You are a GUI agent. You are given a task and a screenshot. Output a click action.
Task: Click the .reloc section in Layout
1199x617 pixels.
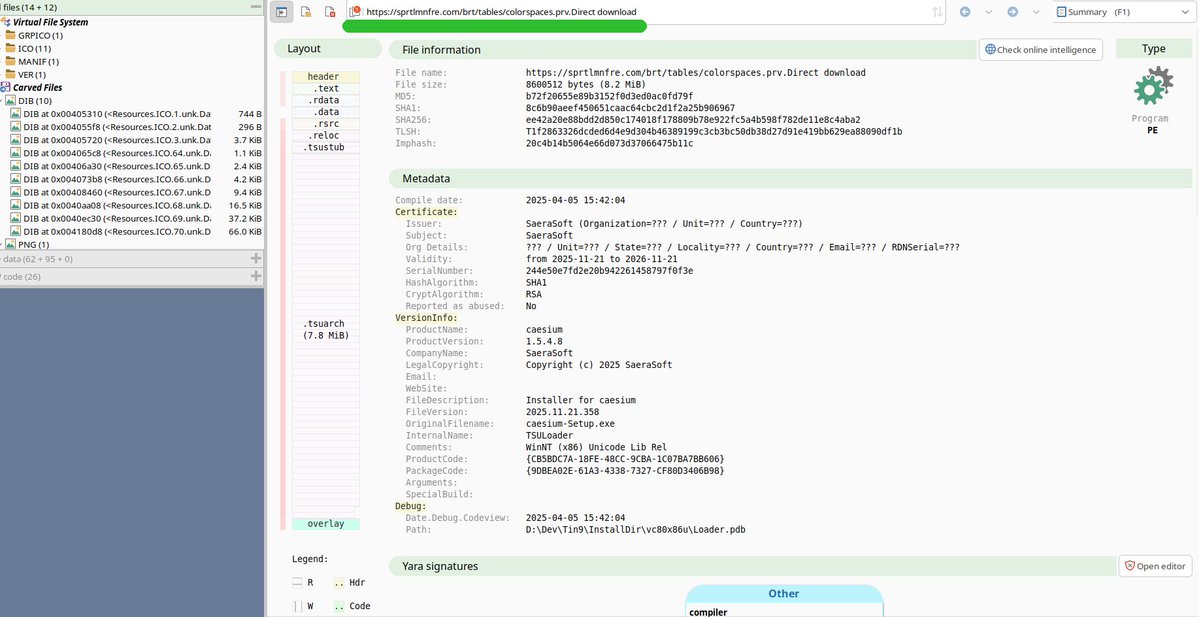tap(326, 135)
